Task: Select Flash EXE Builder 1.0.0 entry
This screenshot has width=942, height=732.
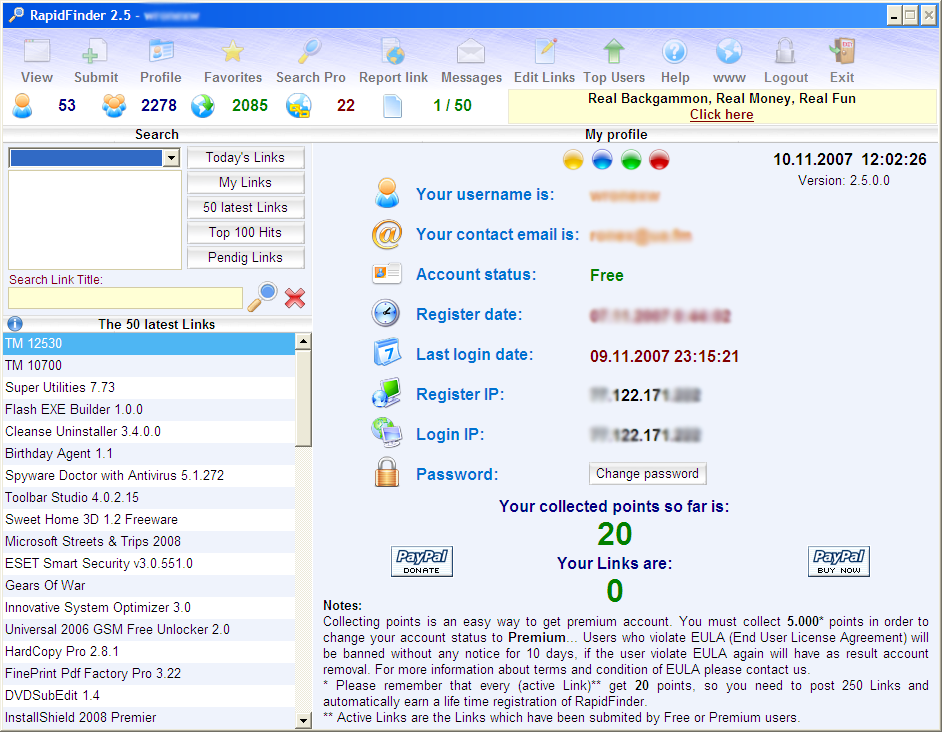Action: (x=149, y=409)
